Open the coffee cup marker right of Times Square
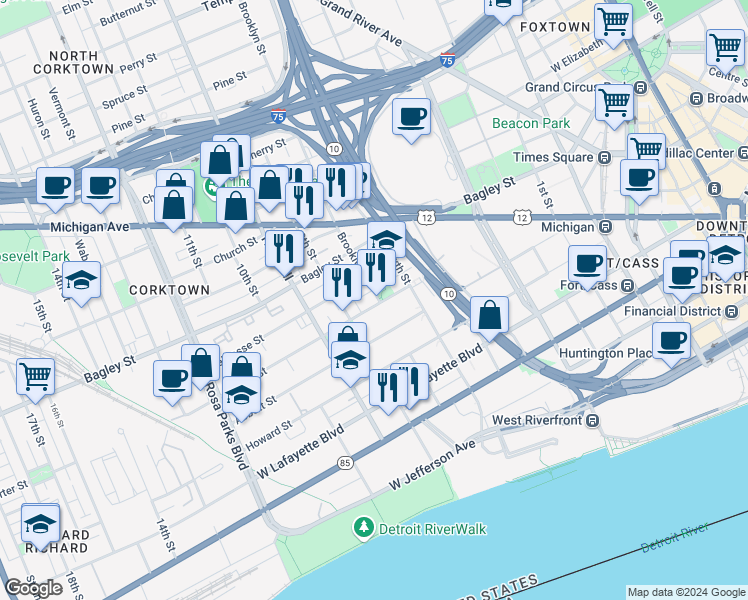This screenshot has height=600, width=748. tap(640, 178)
